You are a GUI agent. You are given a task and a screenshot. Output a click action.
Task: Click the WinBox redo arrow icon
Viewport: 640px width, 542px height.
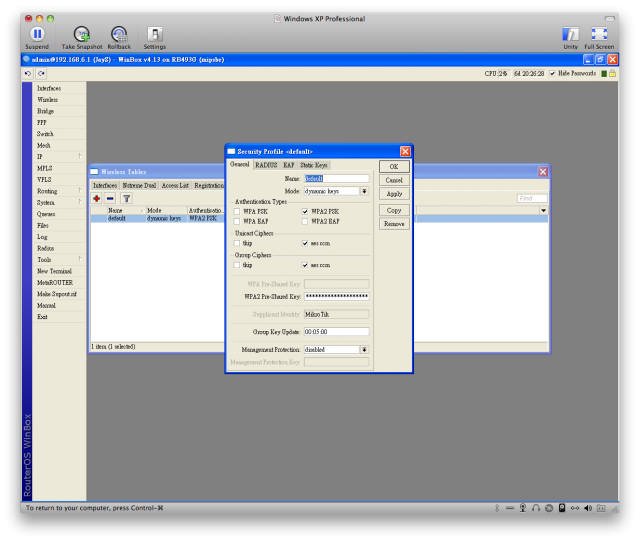click(x=41, y=73)
